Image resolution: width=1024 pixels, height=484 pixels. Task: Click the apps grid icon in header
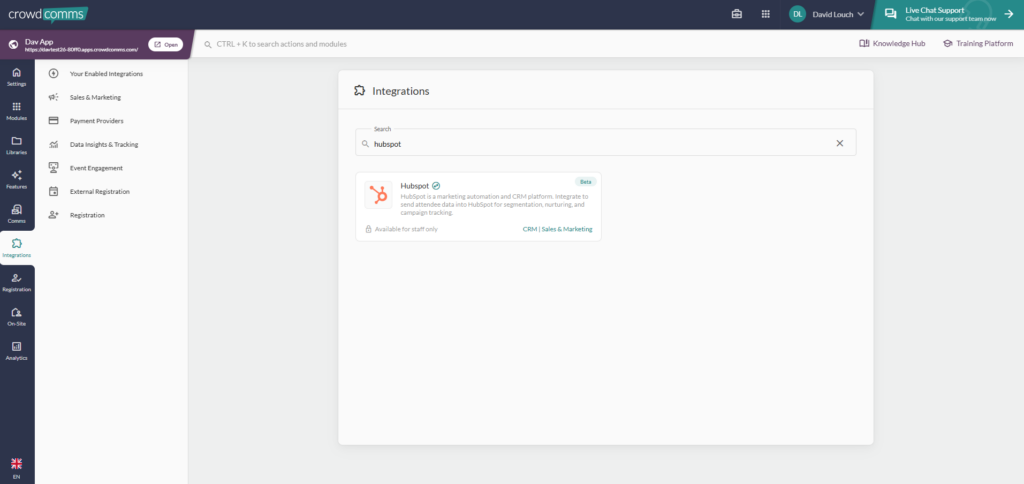coord(766,14)
